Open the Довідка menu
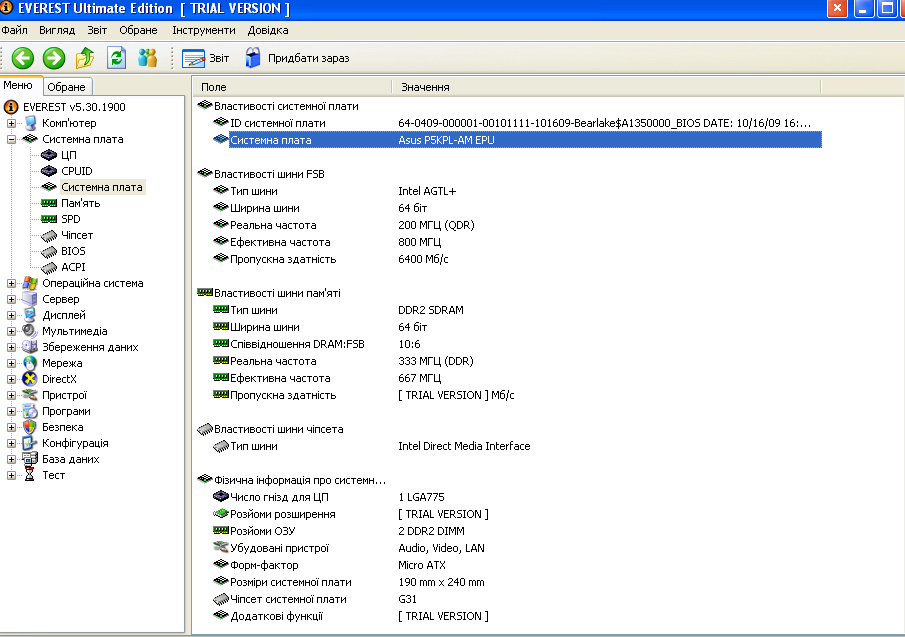This screenshot has width=905, height=637. pos(268,30)
